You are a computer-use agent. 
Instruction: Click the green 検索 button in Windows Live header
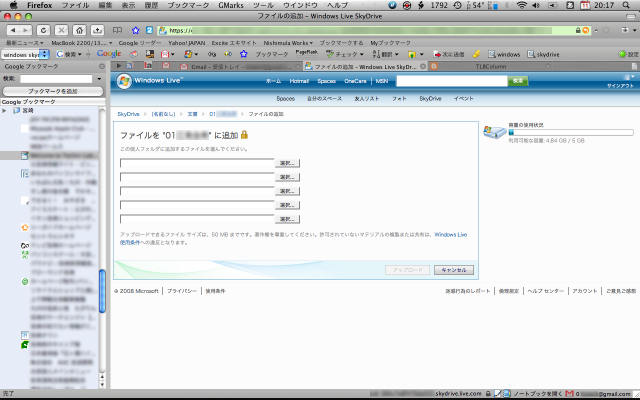tap(518, 81)
